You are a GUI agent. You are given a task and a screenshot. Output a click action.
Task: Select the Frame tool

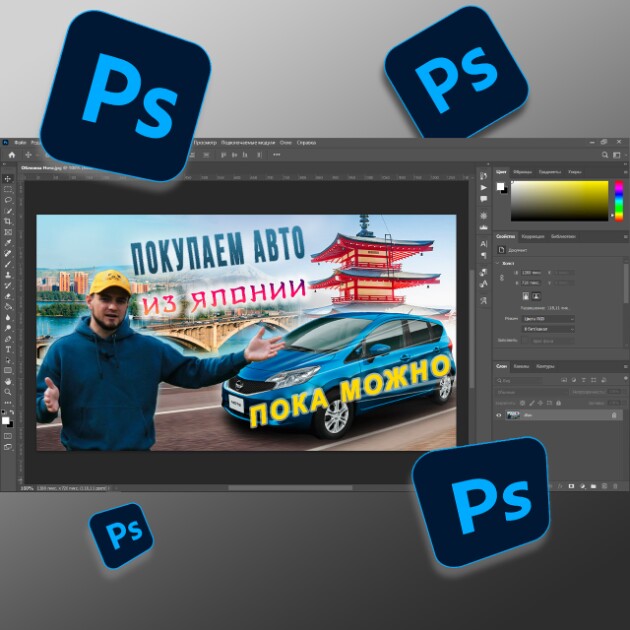(8, 232)
